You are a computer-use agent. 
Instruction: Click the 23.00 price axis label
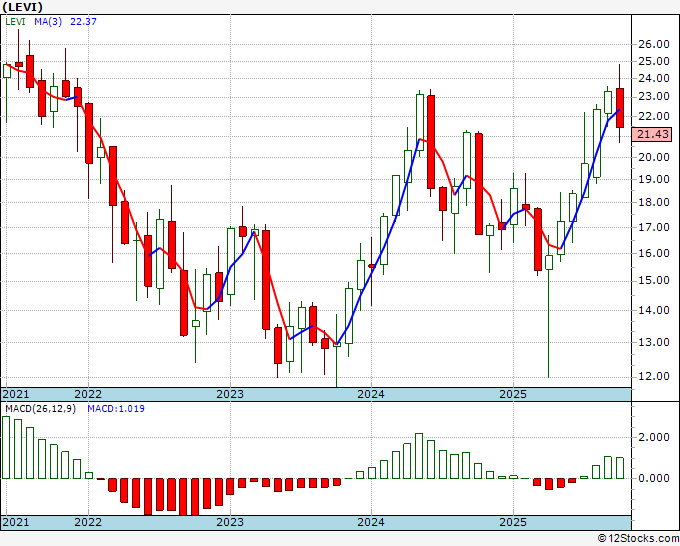coord(654,96)
